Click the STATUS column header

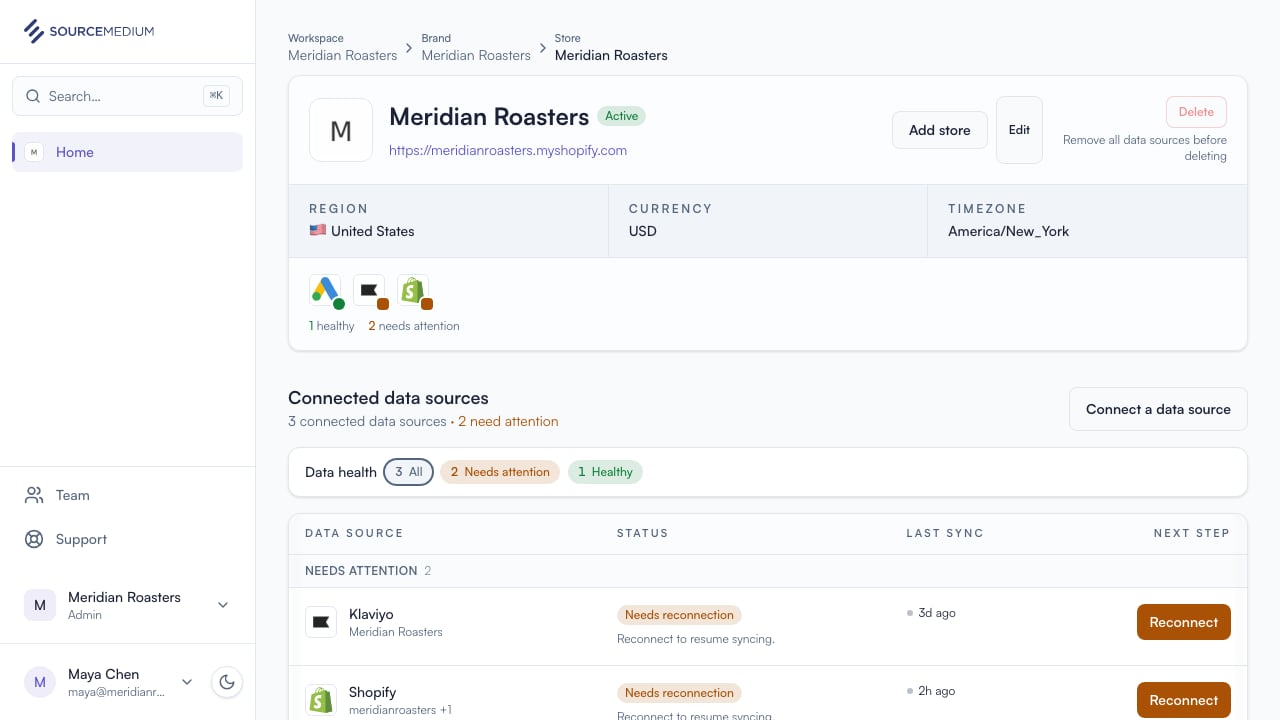pyautogui.click(x=642, y=533)
